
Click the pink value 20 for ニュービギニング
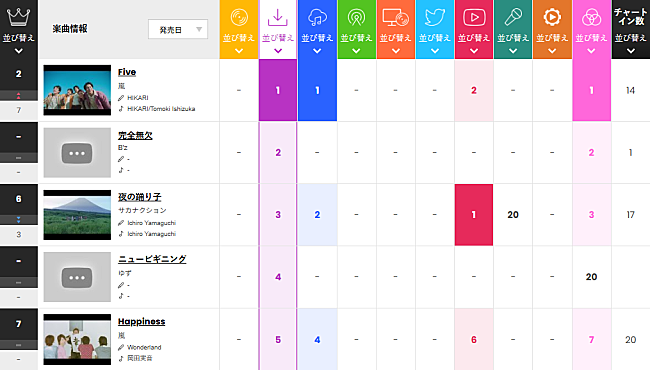(x=592, y=277)
